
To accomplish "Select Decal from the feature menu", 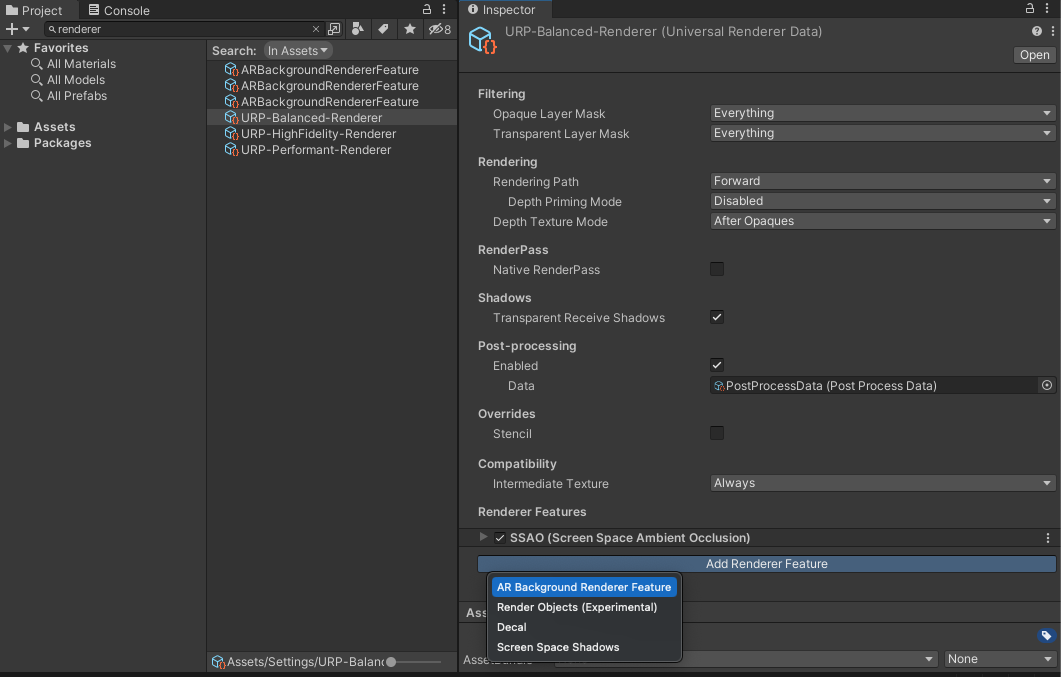I will pyautogui.click(x=510, y=627).
